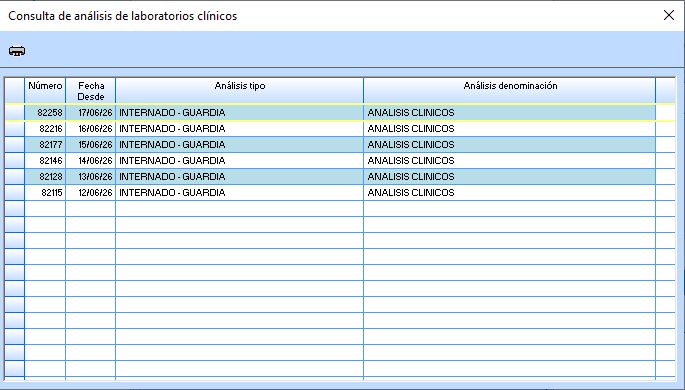Click ANALISIS CLINICOS in row 82258
The height and width of the screenshot is (390, 685).
coord(411,113)
